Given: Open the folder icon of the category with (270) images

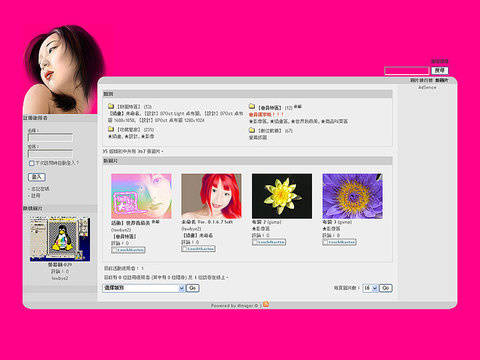Looking at the screenshot, I should click(x=111, y=129).
